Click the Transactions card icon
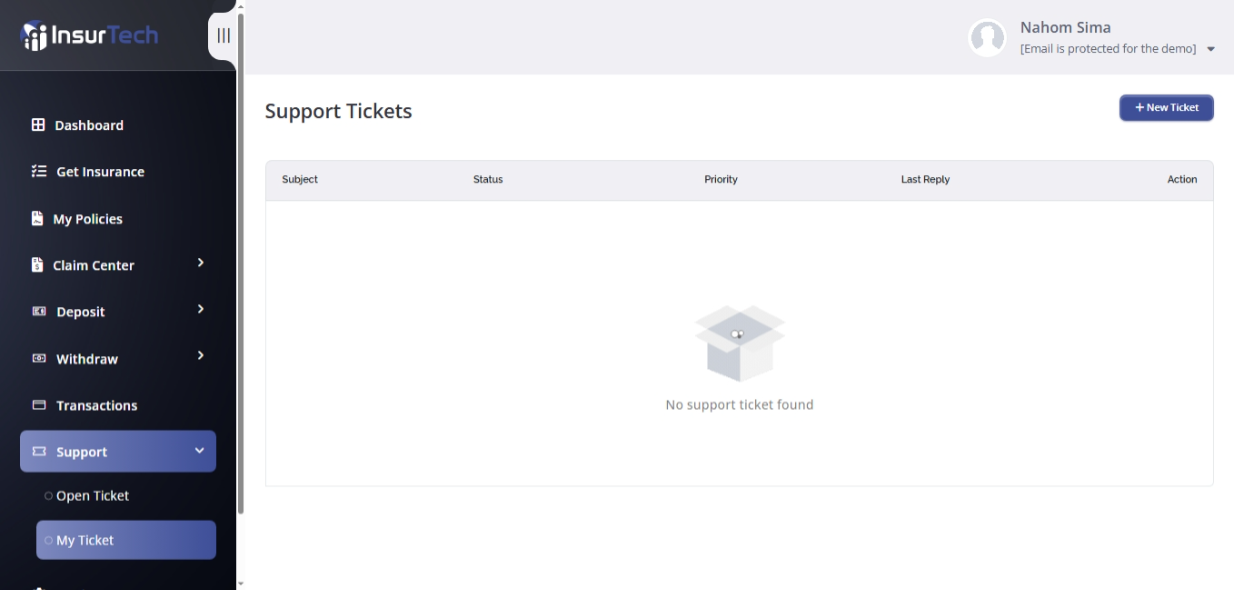 pyautogui.click(x=39, y=405)
